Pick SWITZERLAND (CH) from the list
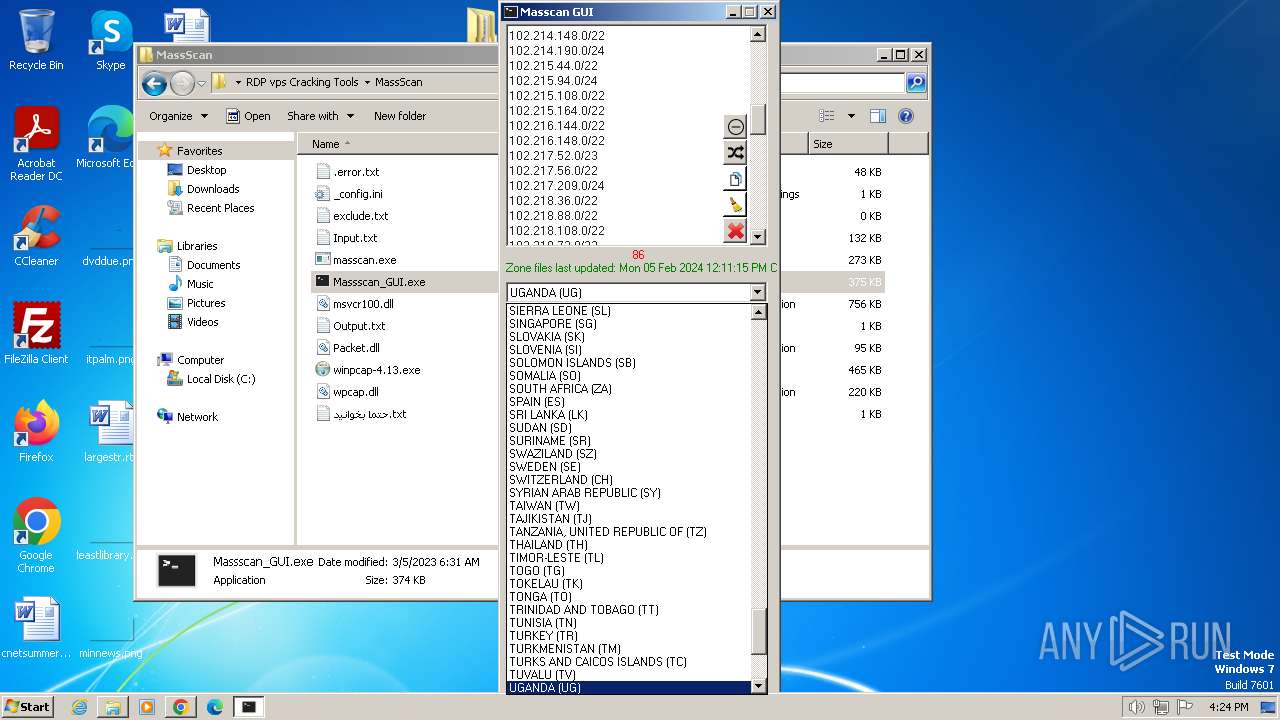 [560, 480]
